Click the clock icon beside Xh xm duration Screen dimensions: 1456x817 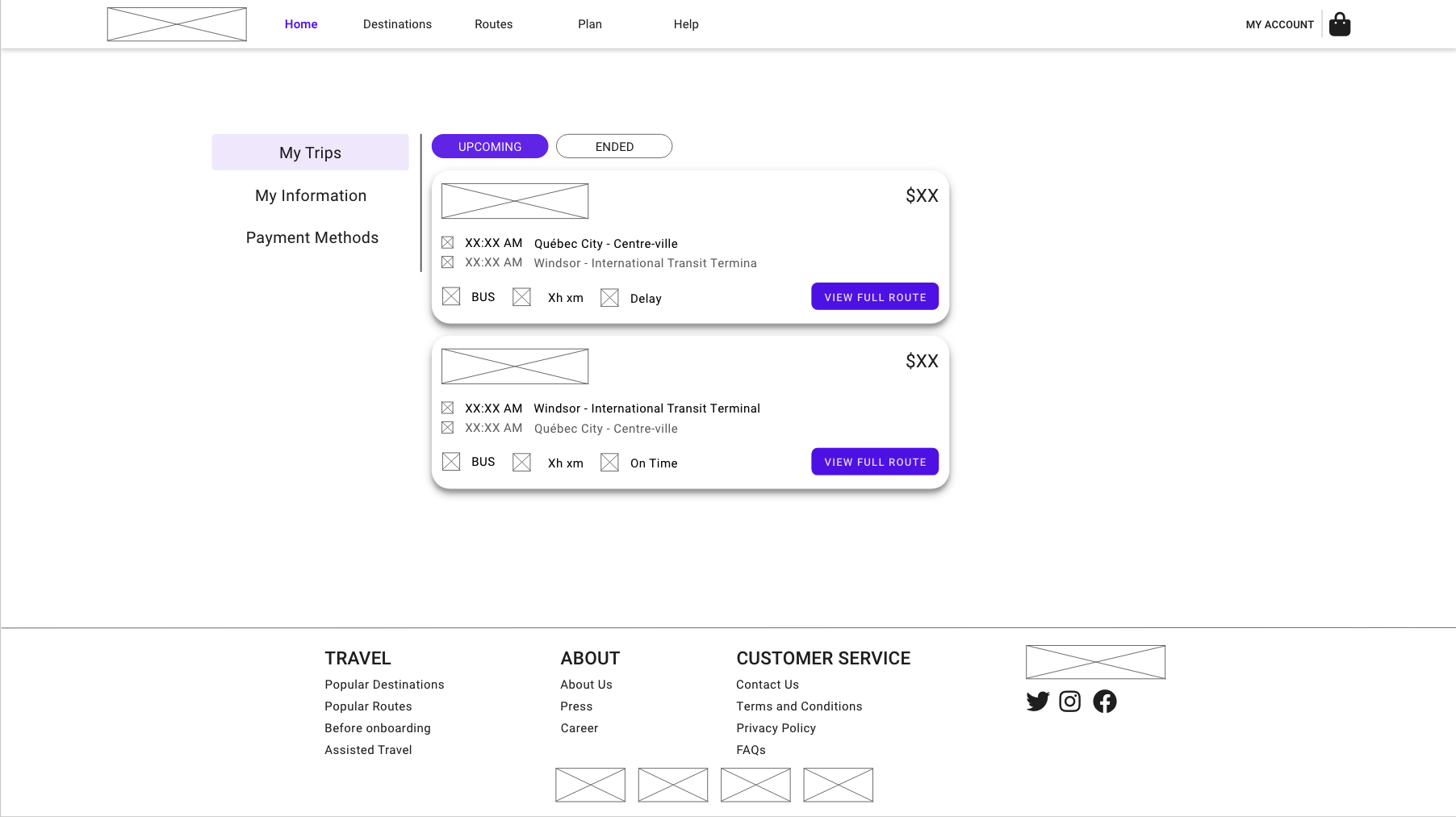[x=521, y=296]
